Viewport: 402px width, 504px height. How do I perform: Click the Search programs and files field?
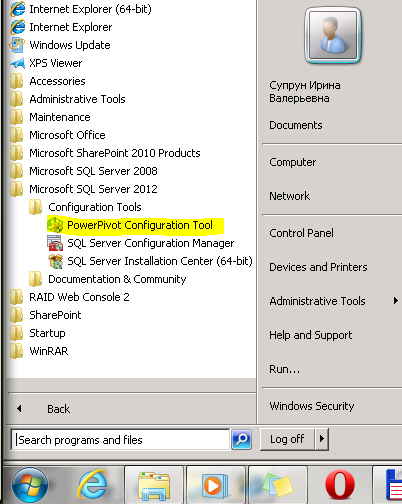point(121,440)
